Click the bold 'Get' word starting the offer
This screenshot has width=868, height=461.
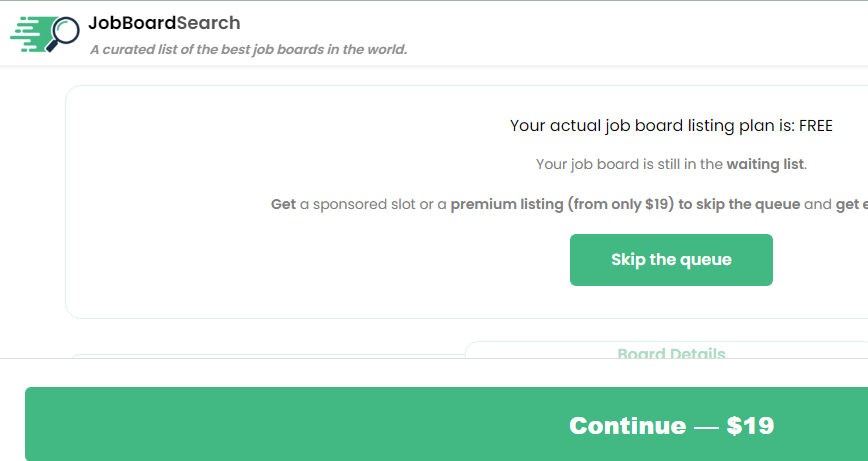(x=283, y=204)
